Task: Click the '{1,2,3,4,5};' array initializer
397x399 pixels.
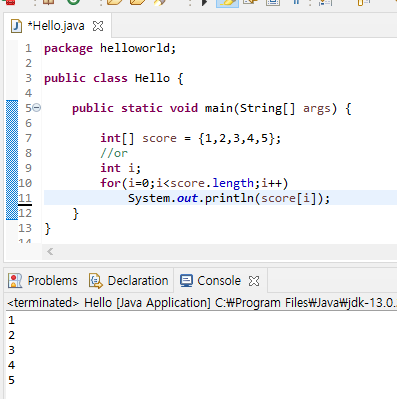Action: tap(240, 138)
